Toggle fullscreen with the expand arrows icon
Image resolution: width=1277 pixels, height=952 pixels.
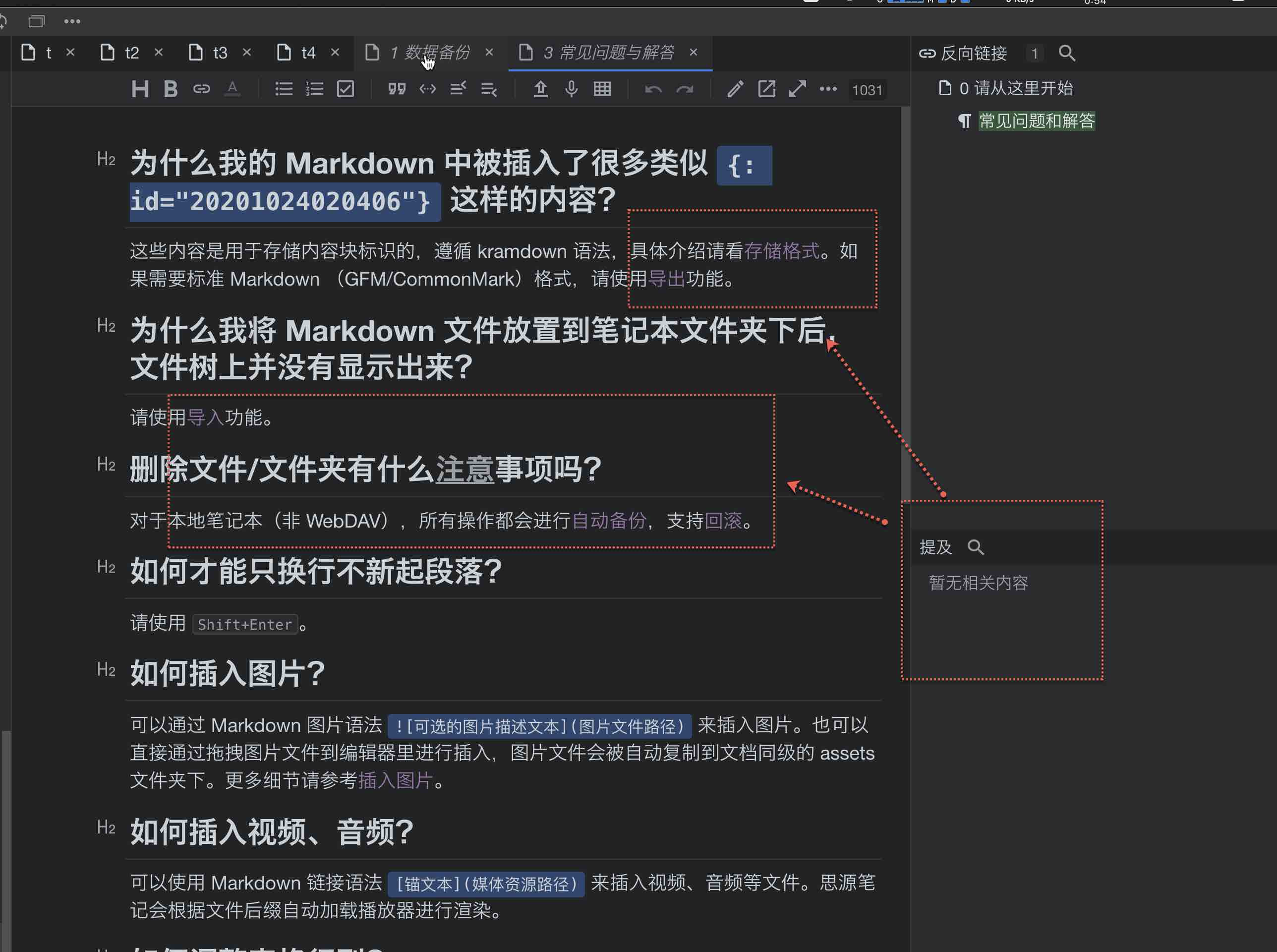(797, 89)
